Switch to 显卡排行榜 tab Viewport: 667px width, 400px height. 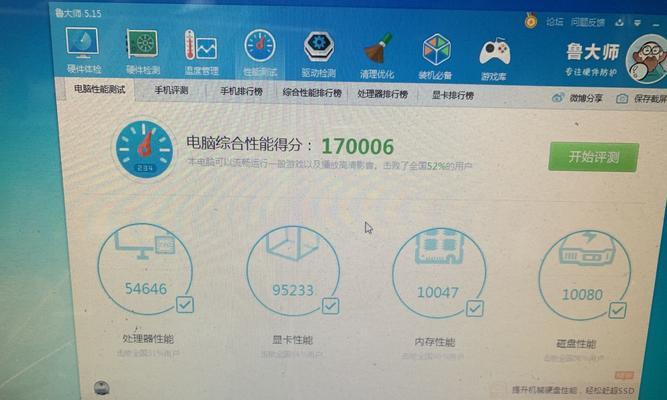tap(453, 95)
